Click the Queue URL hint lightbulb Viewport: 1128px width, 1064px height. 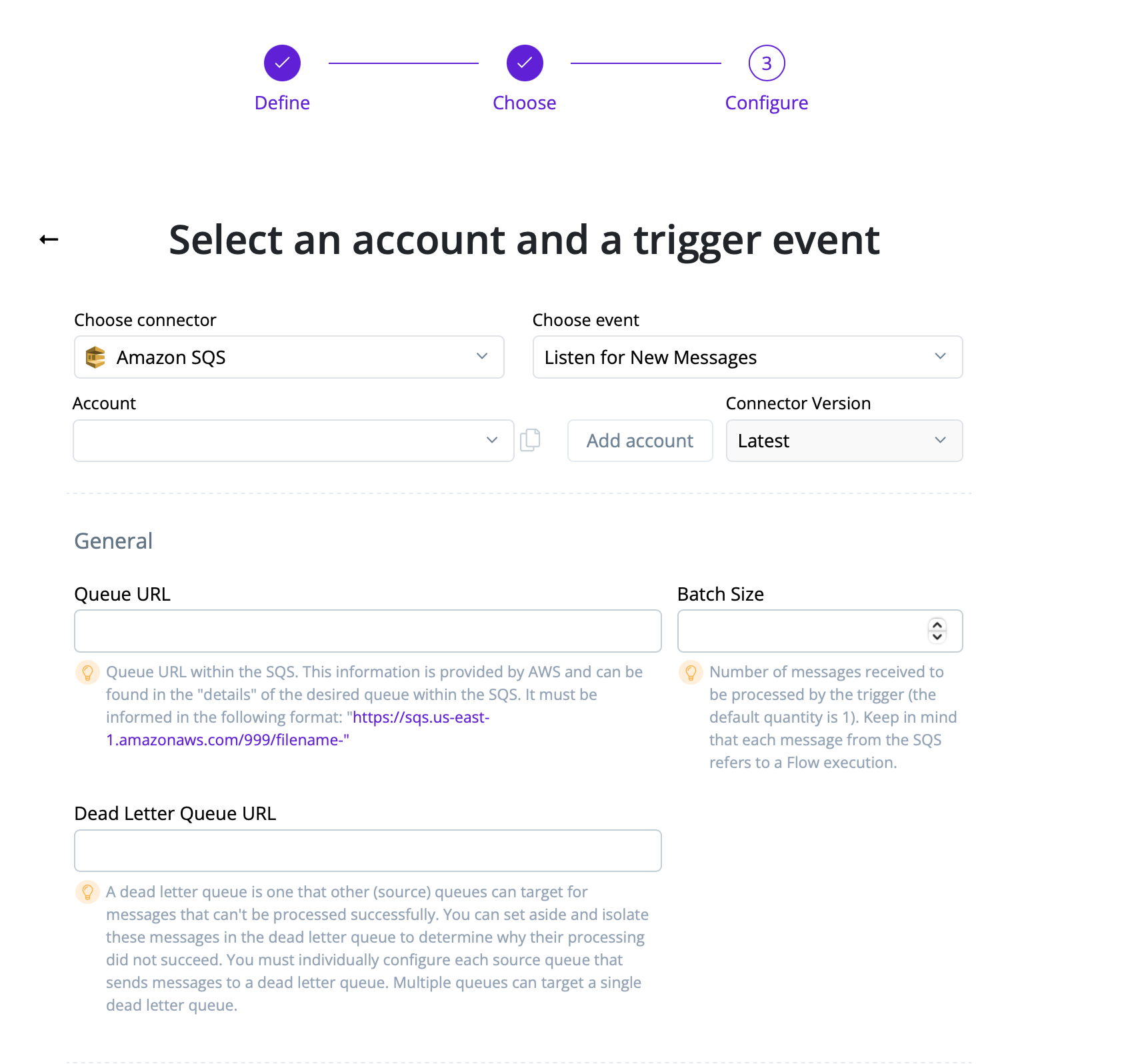[87, 673]
